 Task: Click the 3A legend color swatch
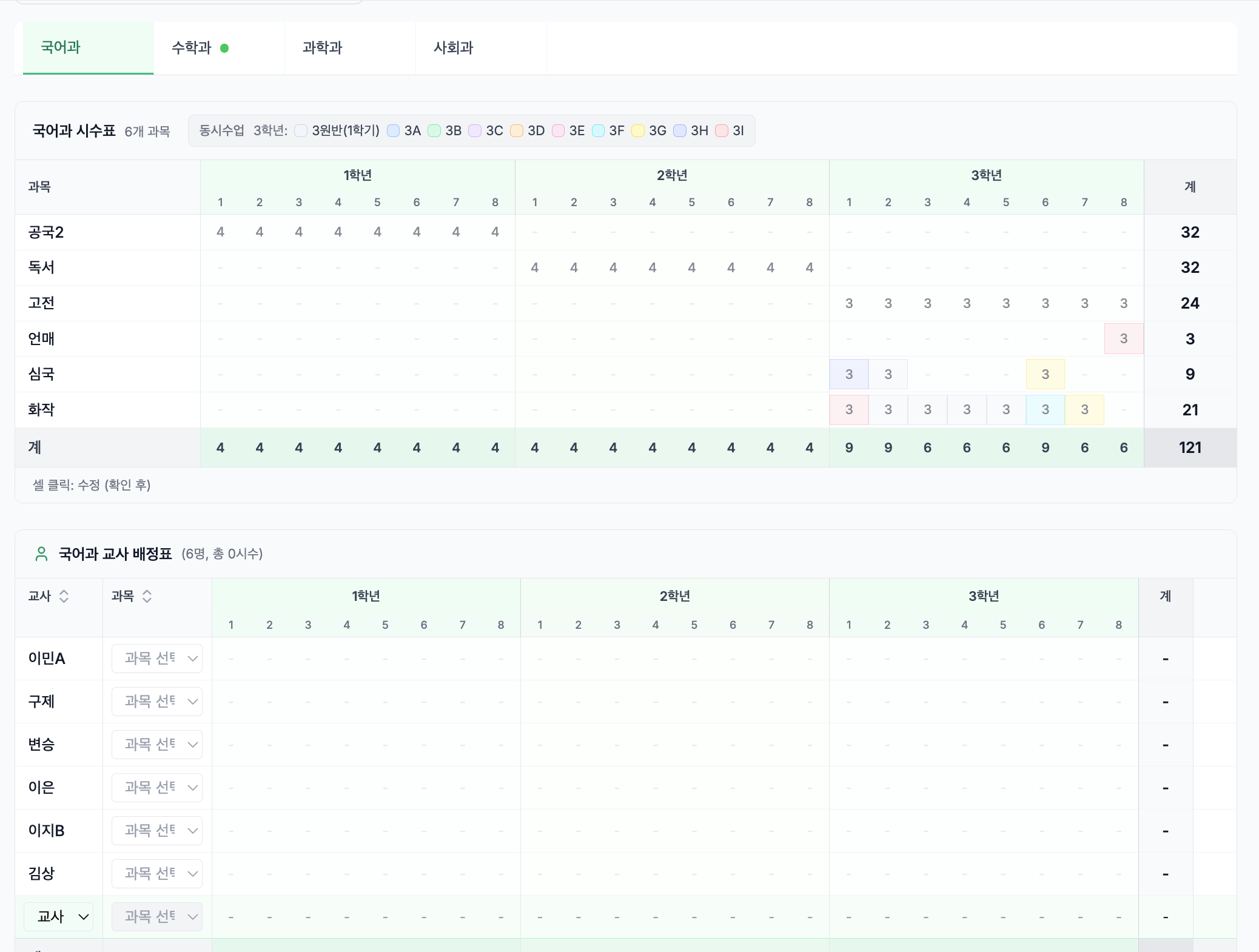tap(393, 131)
